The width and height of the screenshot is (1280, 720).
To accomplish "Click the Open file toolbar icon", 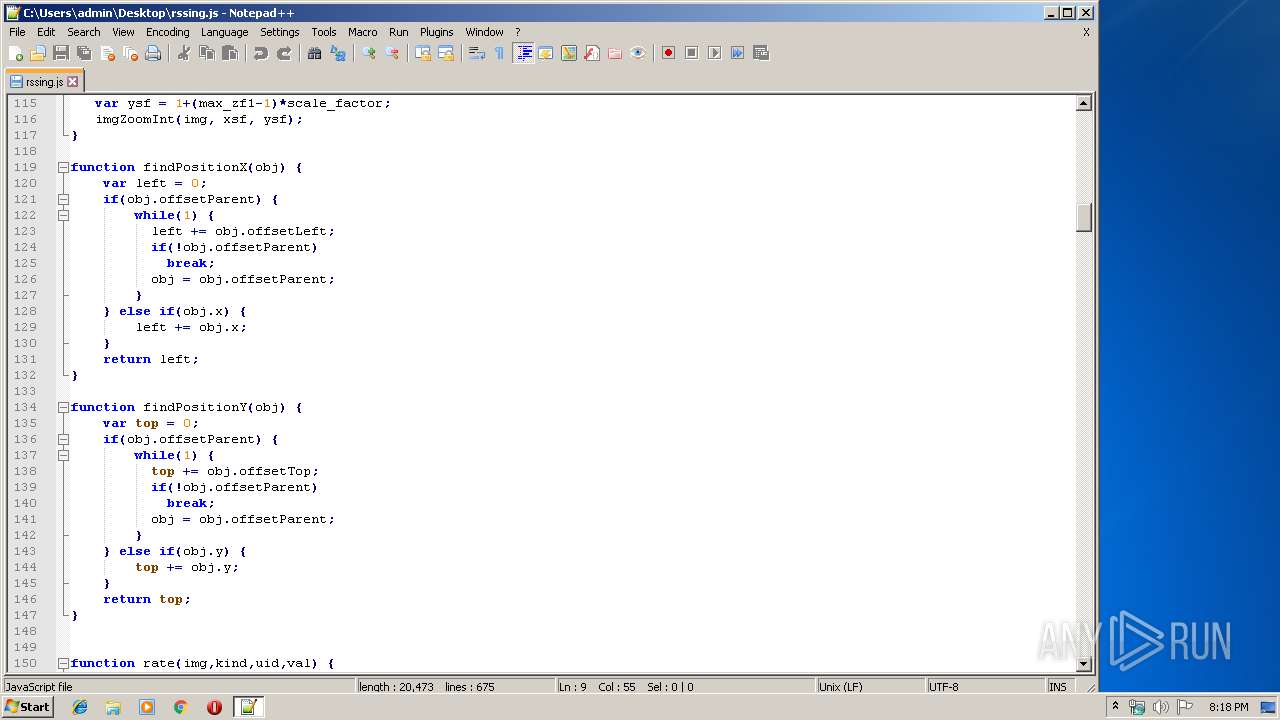I will point(38,53).
